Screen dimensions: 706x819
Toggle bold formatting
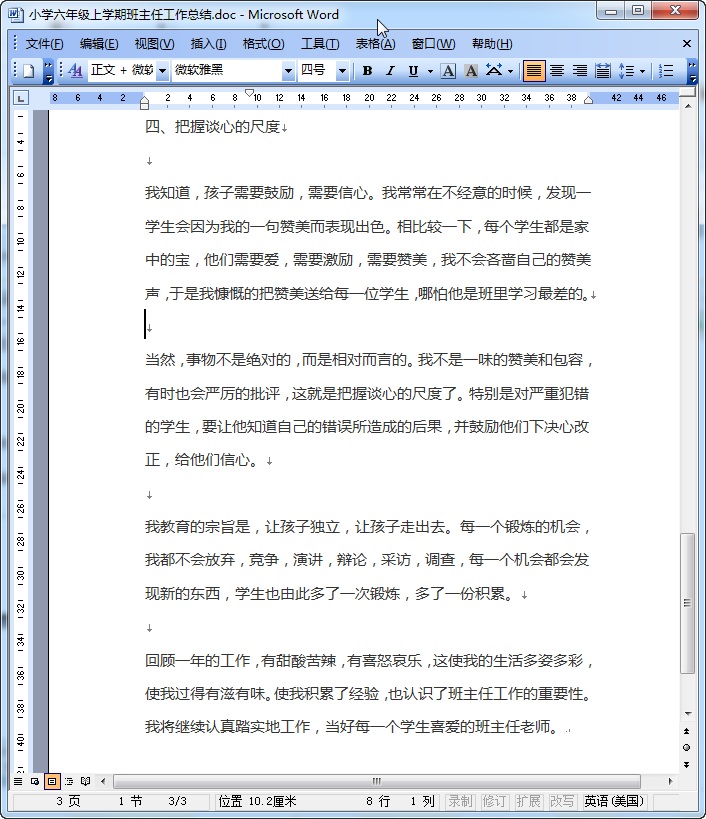pyautogui.click(x=367, y=71)
